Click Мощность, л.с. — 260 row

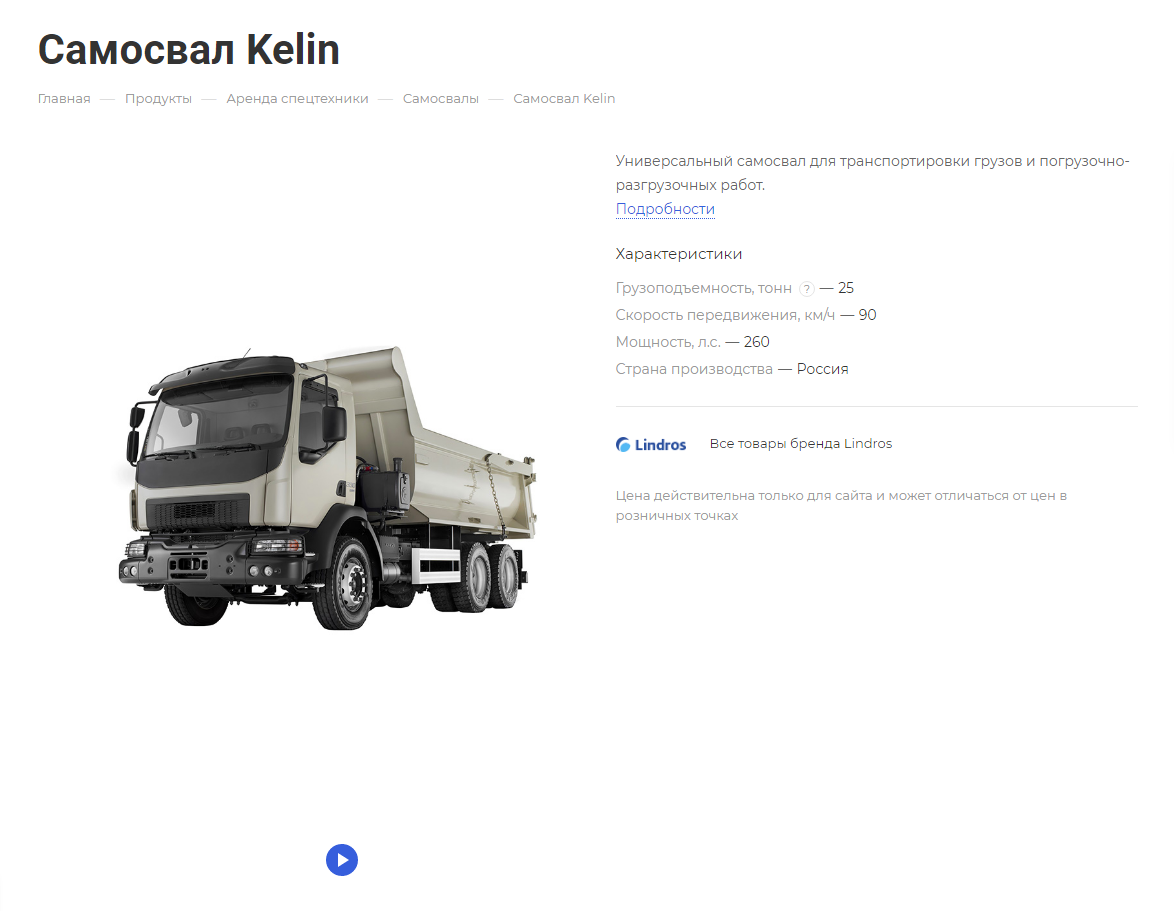pos(693,342)
